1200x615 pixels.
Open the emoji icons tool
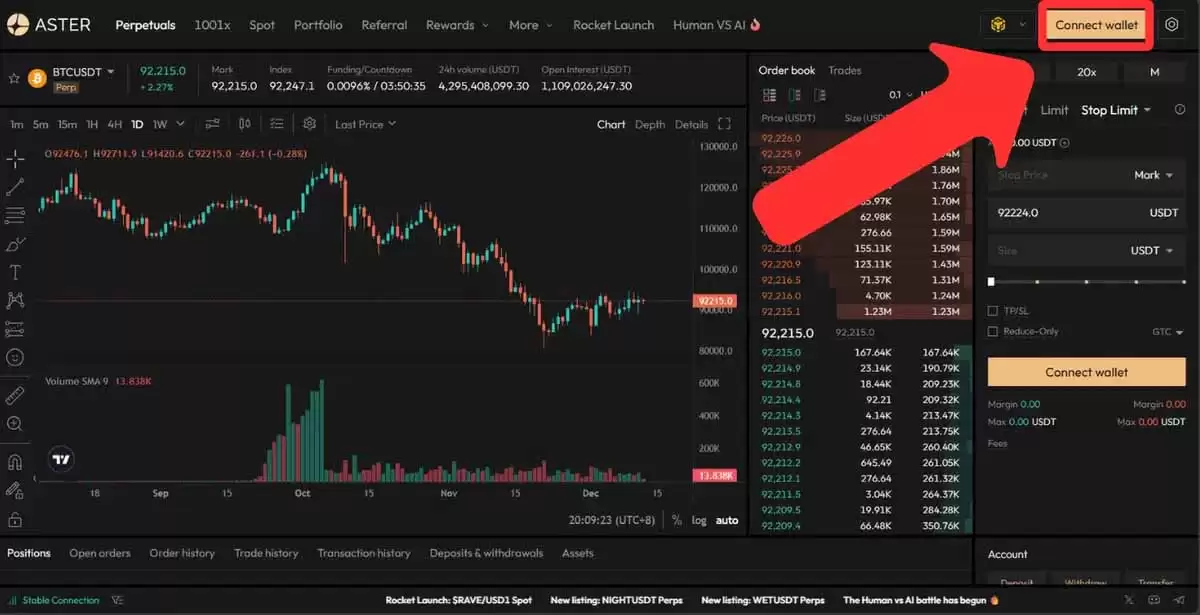click(15, 357)
